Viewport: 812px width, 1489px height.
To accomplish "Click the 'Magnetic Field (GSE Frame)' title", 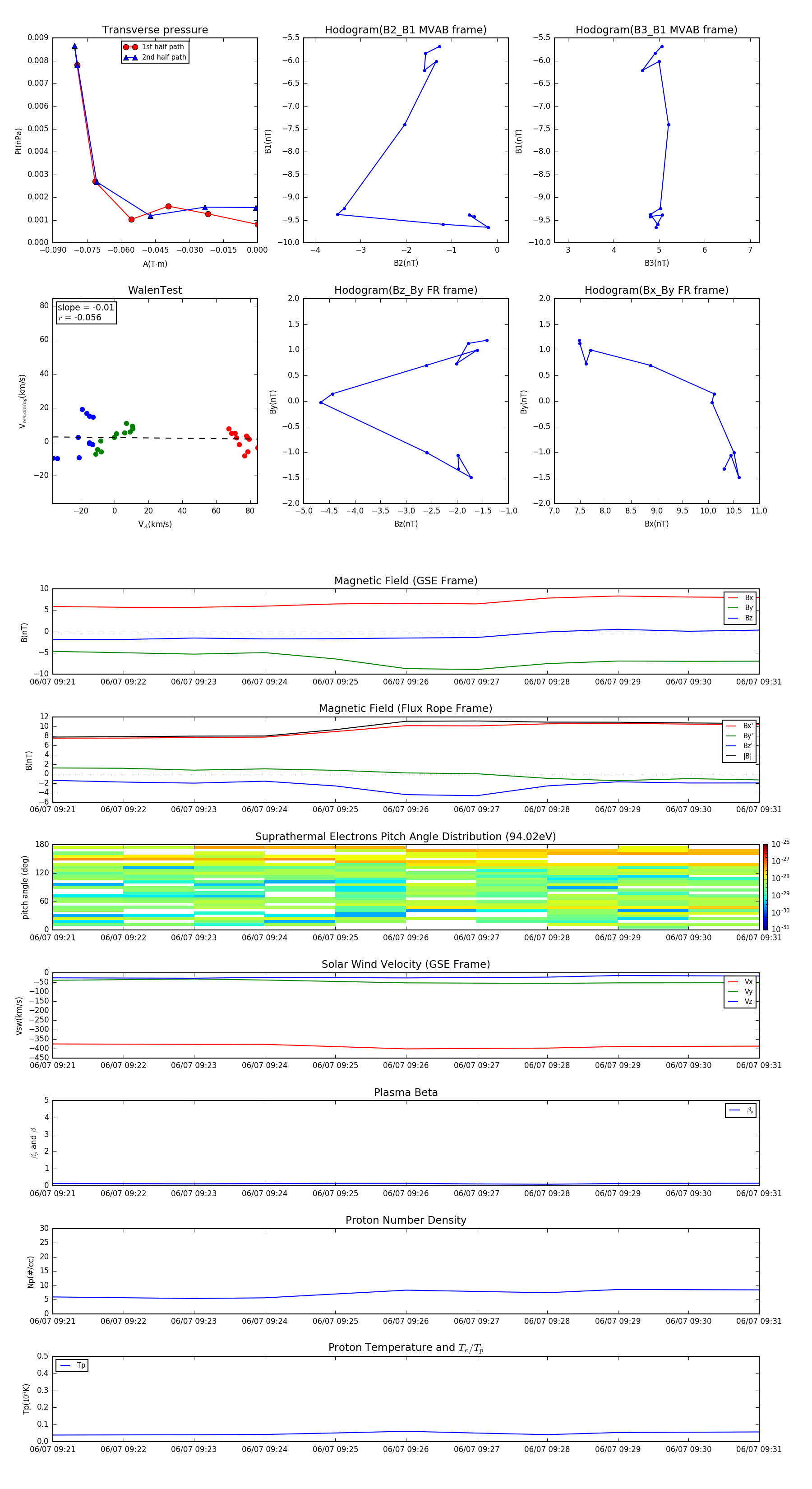I will tap(406, 581).
